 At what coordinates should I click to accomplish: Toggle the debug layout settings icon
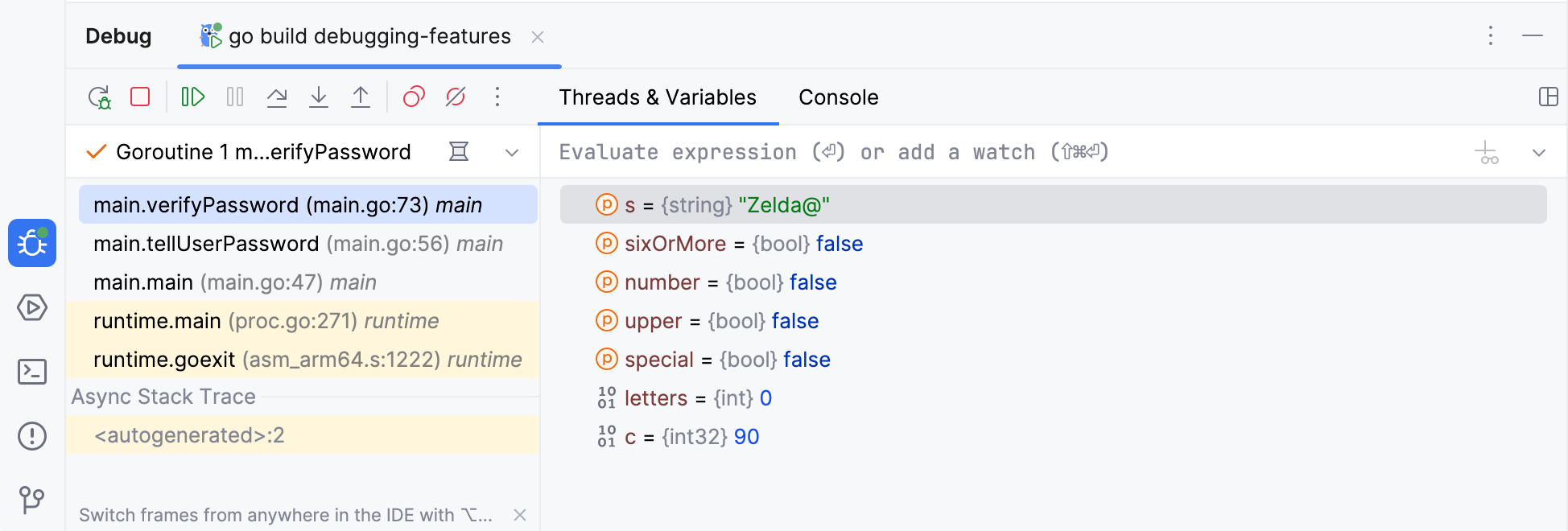coord(1548,97)
